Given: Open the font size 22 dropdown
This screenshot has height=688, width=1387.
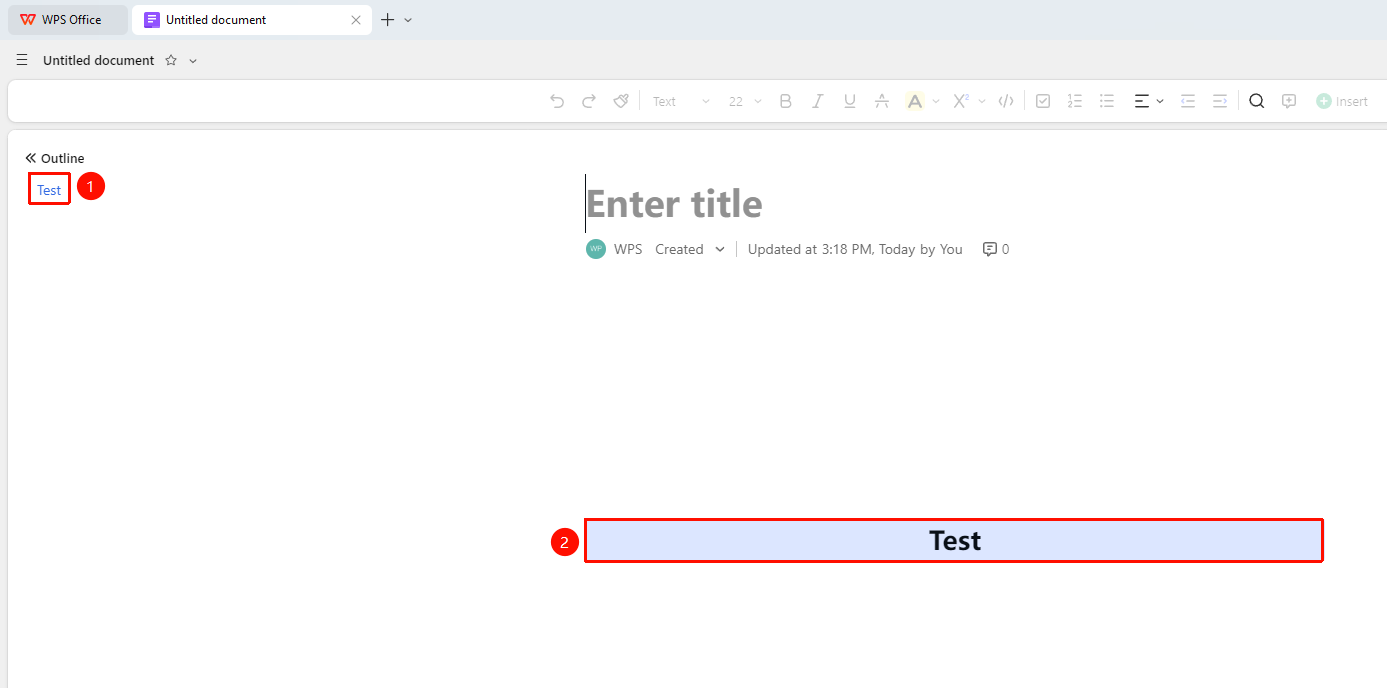Looking at the screenshot, I should click(745, 101).
